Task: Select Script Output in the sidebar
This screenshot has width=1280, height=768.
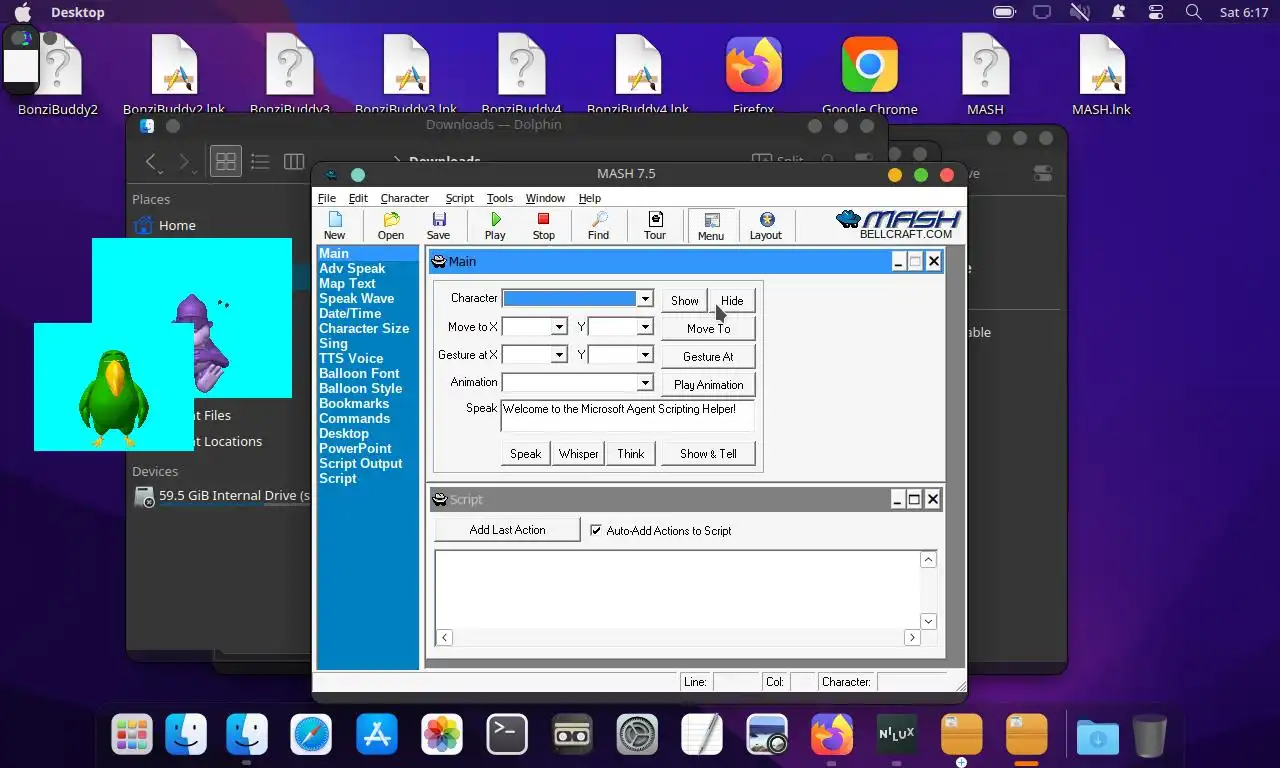Action: click(360, 463)
